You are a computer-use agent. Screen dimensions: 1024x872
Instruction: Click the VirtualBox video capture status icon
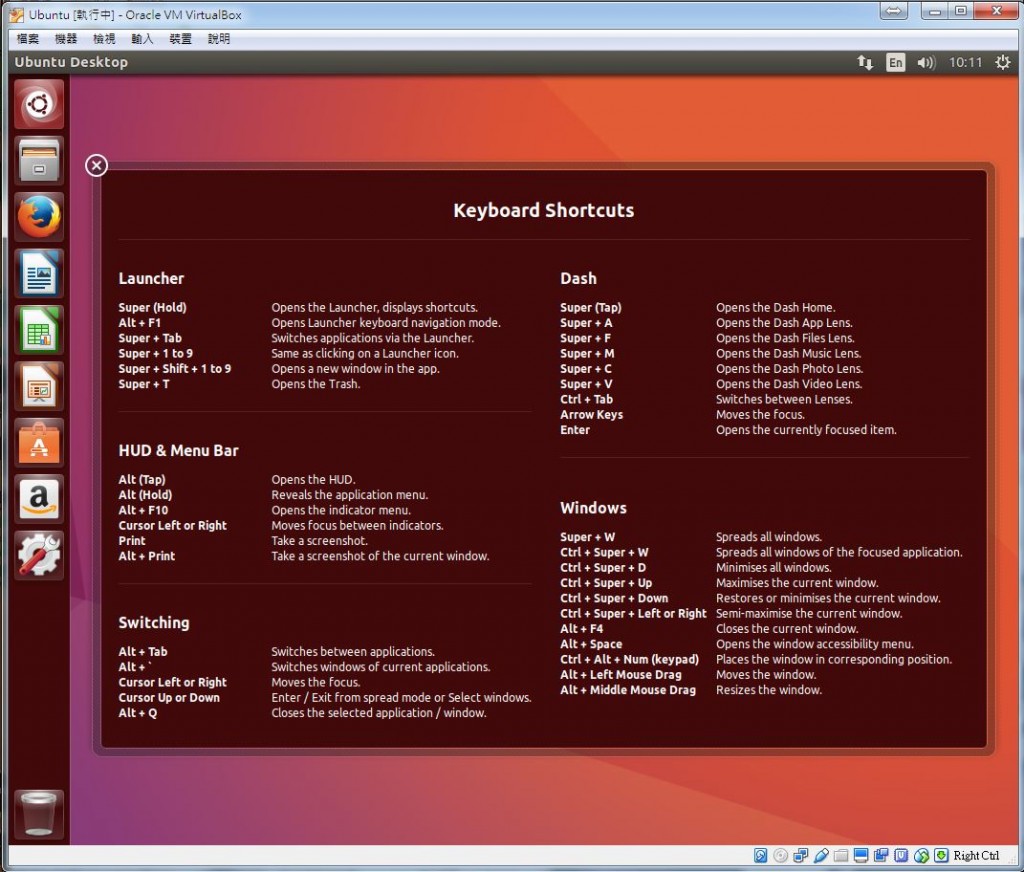pyautogui.click(x=881, y=855)
